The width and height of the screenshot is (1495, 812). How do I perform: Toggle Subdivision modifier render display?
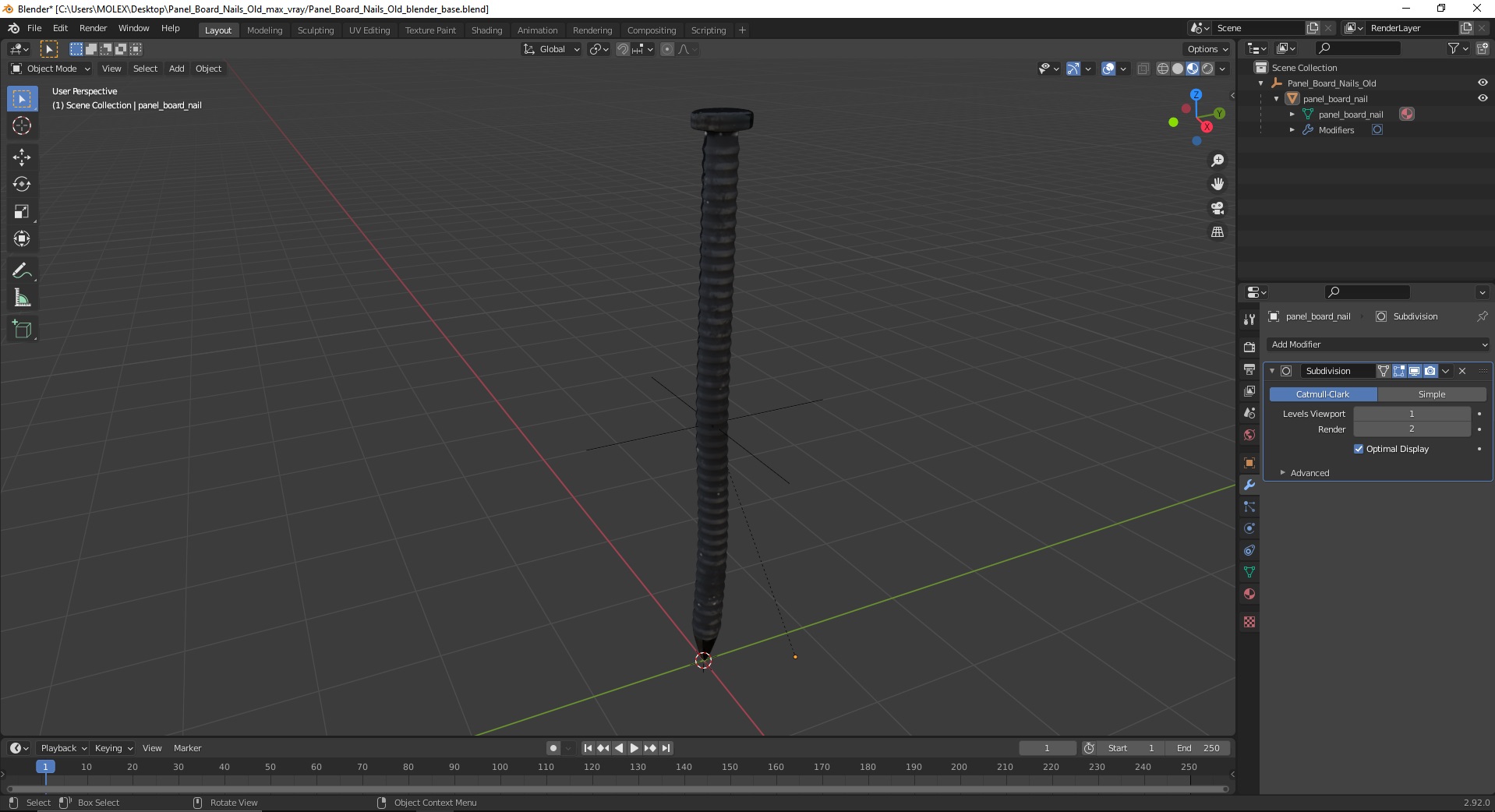(x=1430, y=371)
